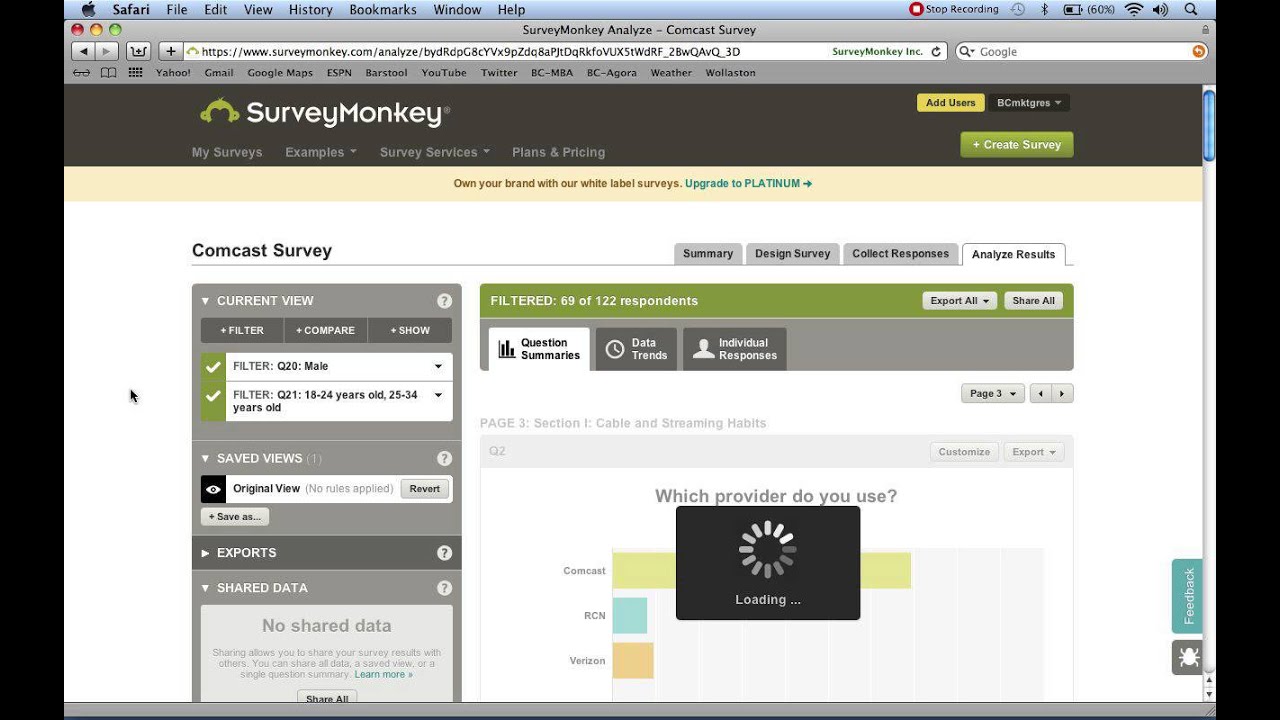1280x720 pixels.
Task: Click the add bookmark plus button
Action: (x=171, y=51)
